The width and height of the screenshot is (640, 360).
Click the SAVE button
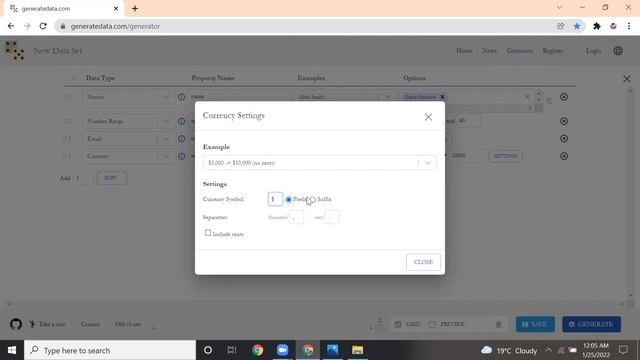tap(535, 324)
